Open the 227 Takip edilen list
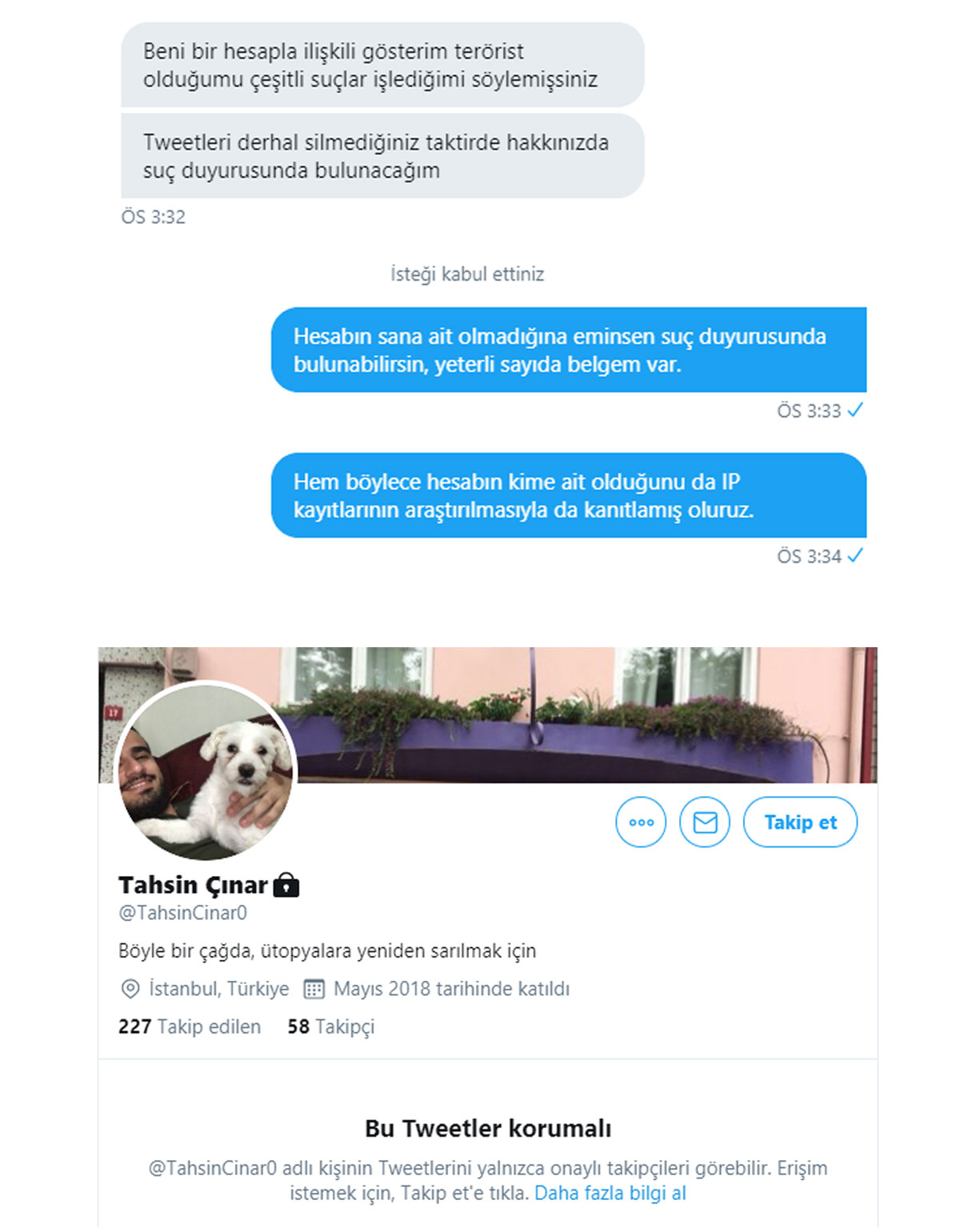 190,1026
